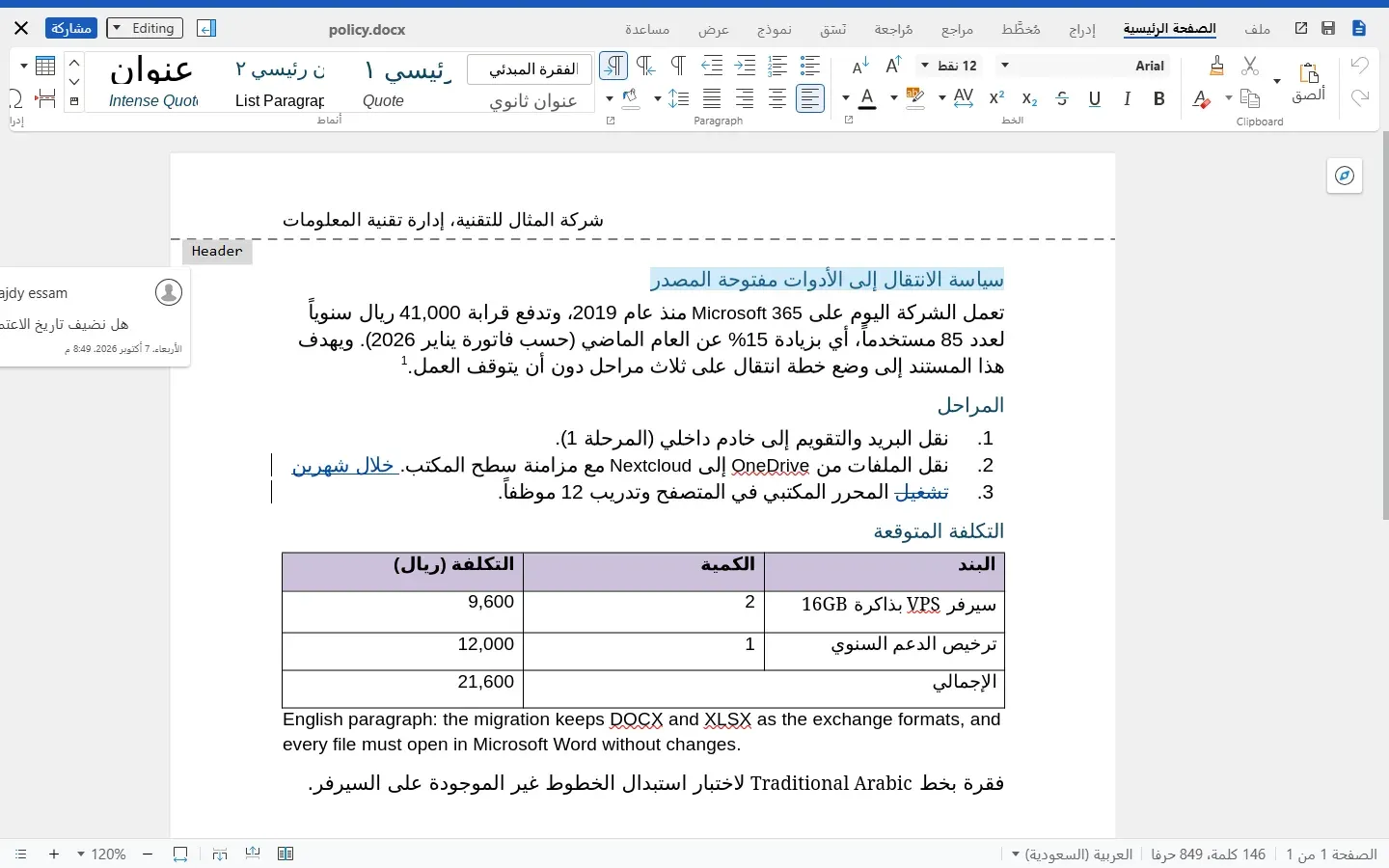
Task: Toggle the bulleted list
Action: (810, 66)
